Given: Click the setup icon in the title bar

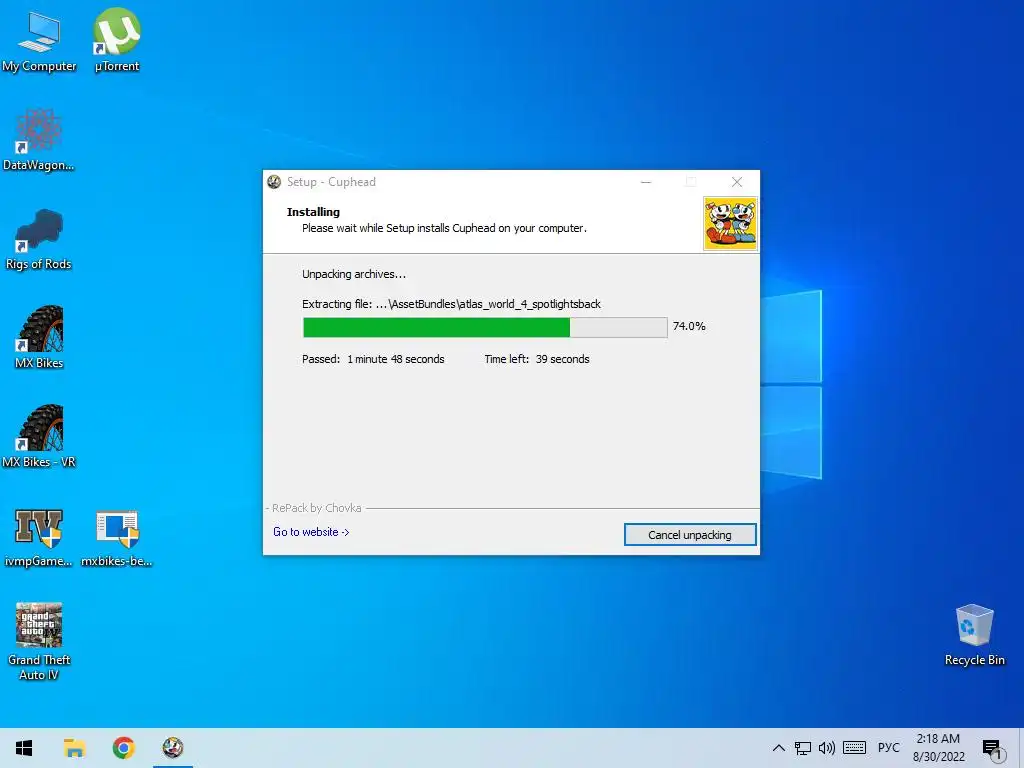Looking at the screenshot, I should click(274, 182).
